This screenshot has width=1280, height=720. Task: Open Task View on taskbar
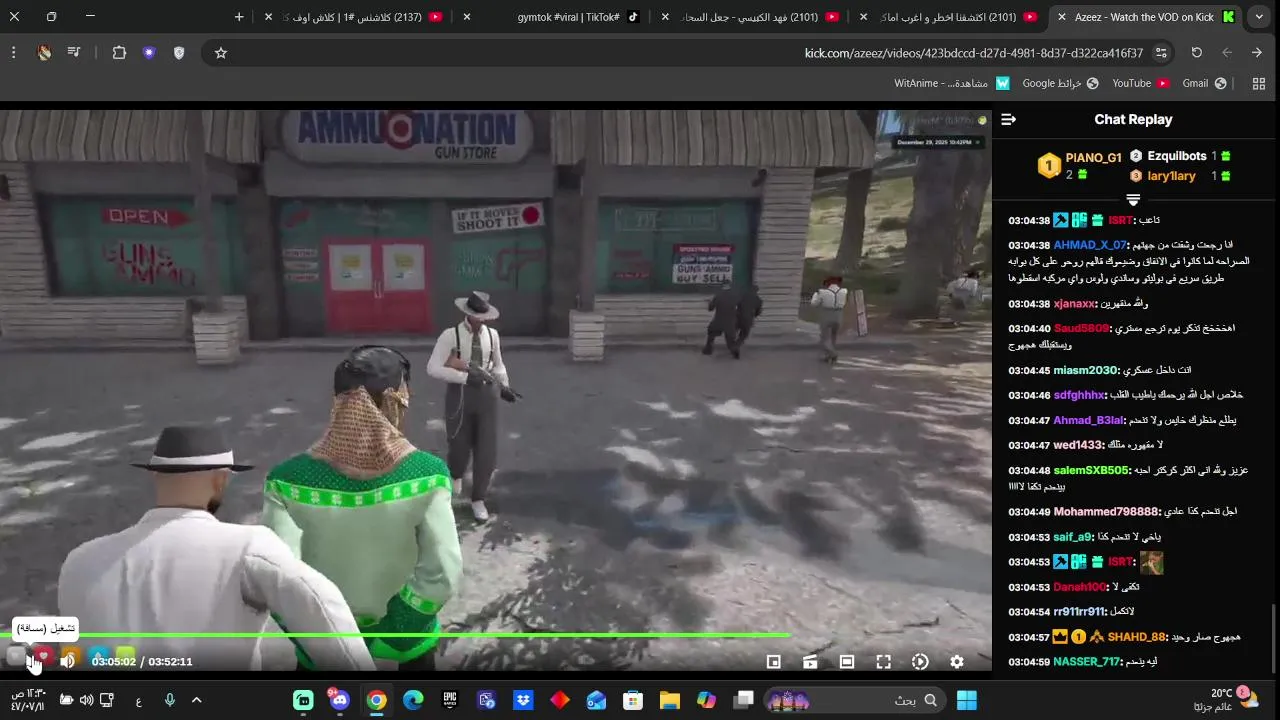743,700
